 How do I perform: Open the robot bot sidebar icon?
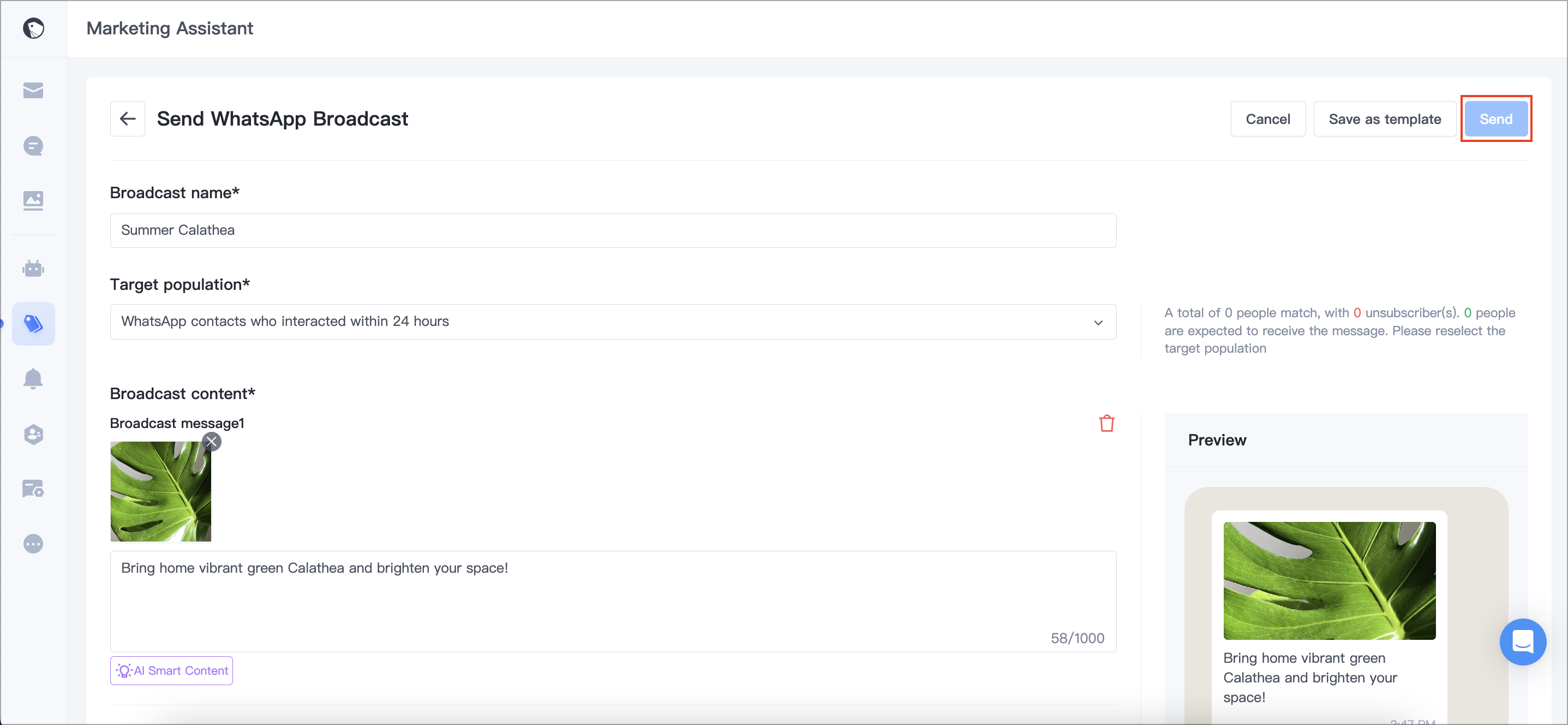[33, 268]
